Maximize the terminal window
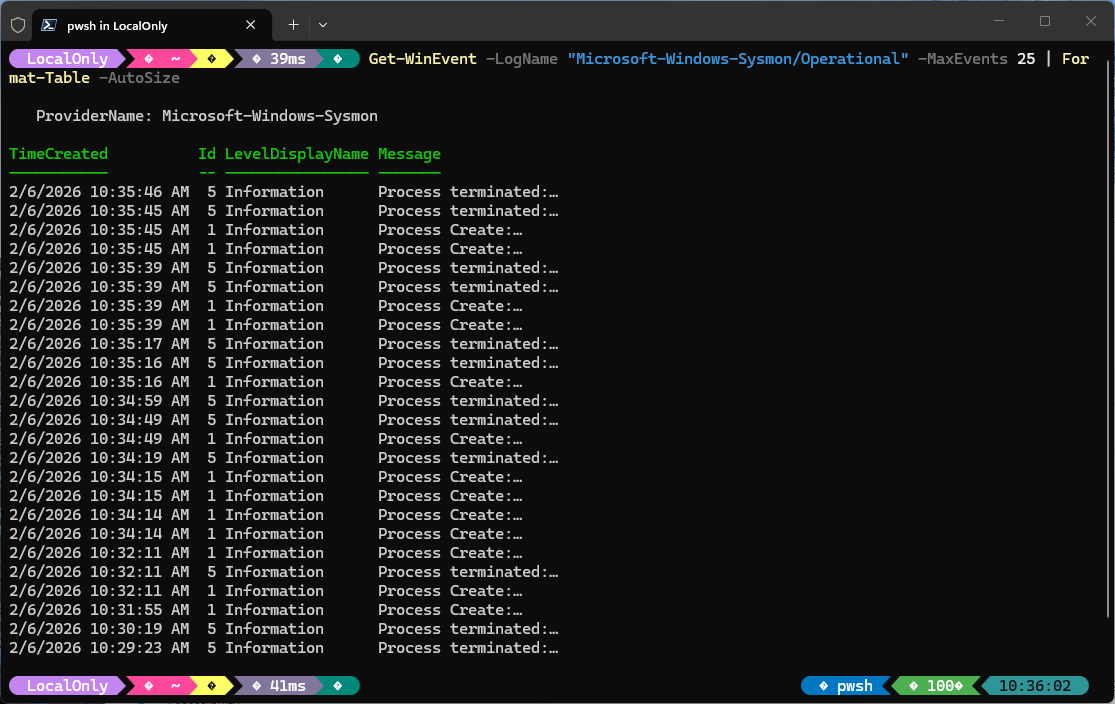The height and width of the screenshot is (704, 1115). coord(1044,22)
